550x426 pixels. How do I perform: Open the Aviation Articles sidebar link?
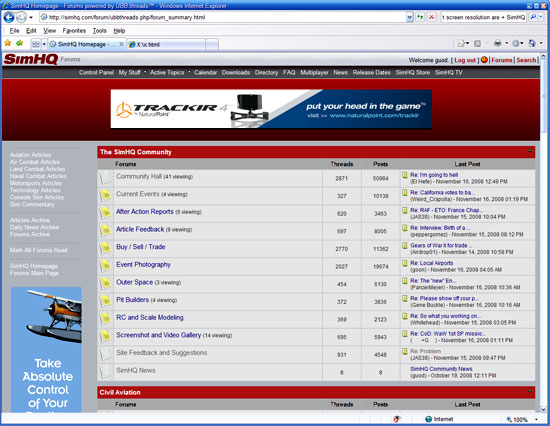pyautogui.click(x=30, y=155)
